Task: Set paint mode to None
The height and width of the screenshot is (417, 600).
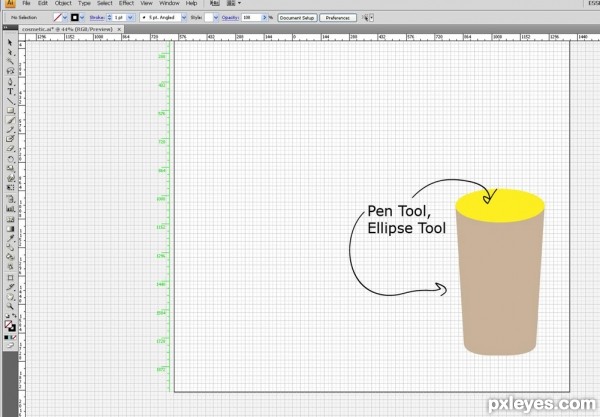Action: [14, 337]
